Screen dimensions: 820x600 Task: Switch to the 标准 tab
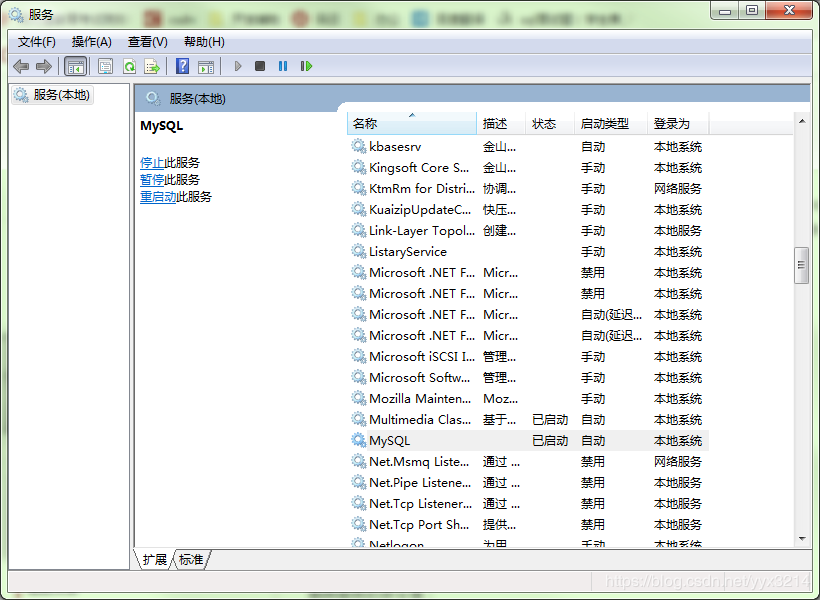[x=191, y=560]
